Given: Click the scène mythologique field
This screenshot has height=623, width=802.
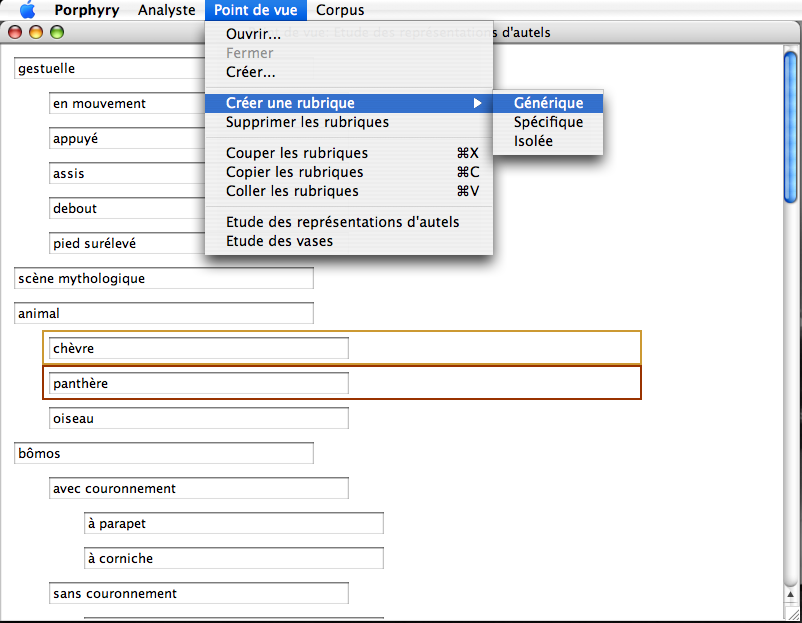Looking at the screenshot, I should [x=164, y=278].
